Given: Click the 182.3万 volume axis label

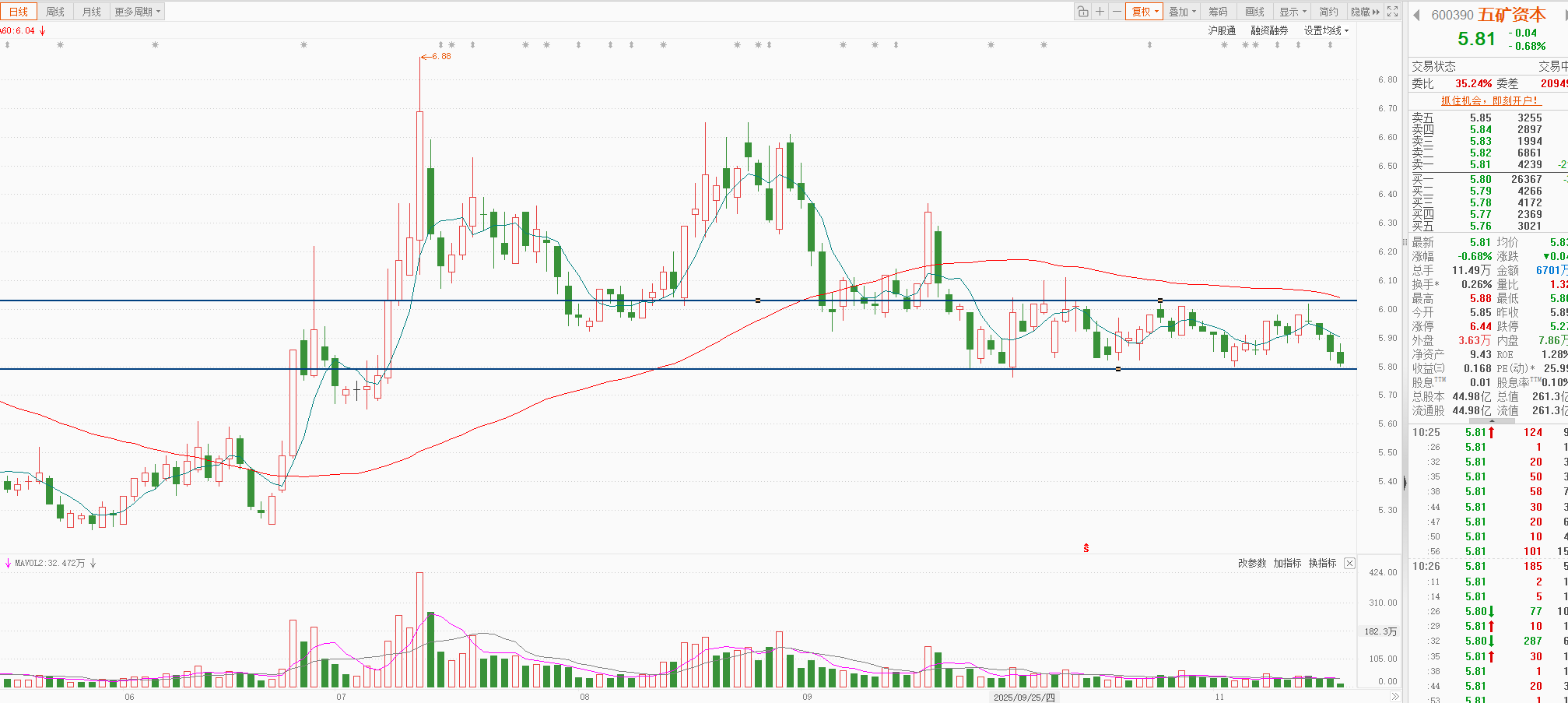Looking at the screenshot, I should [x=1380, y=631].
